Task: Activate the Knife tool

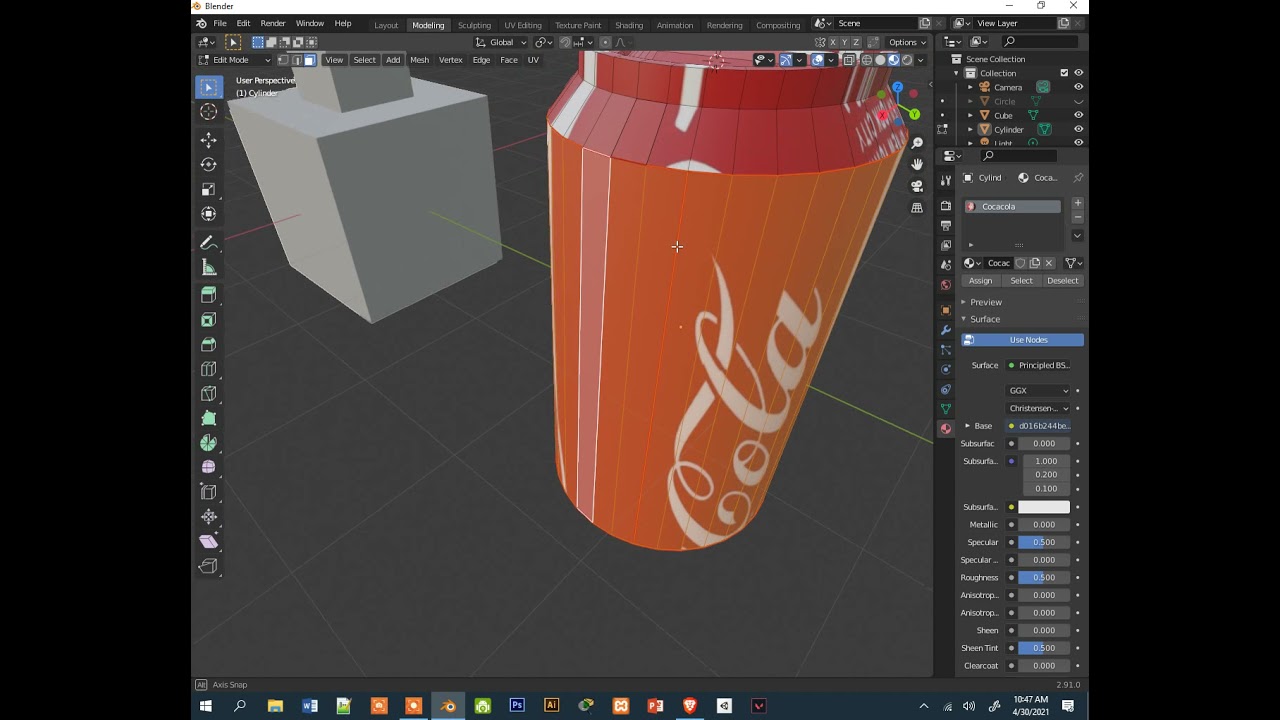Action: point(208,393)
